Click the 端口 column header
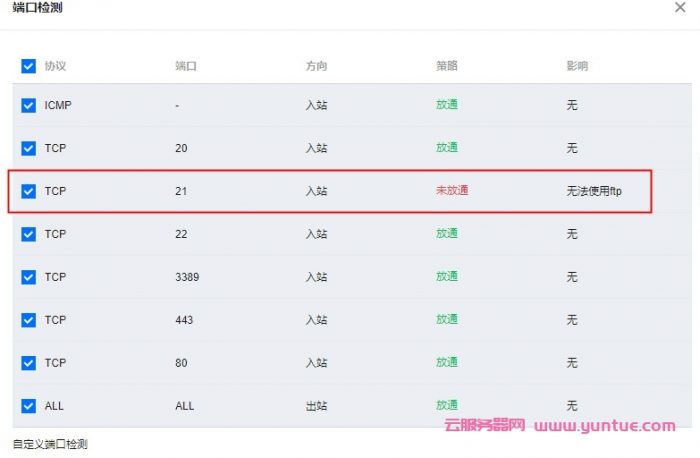700x458 pixels. [186, 66]
